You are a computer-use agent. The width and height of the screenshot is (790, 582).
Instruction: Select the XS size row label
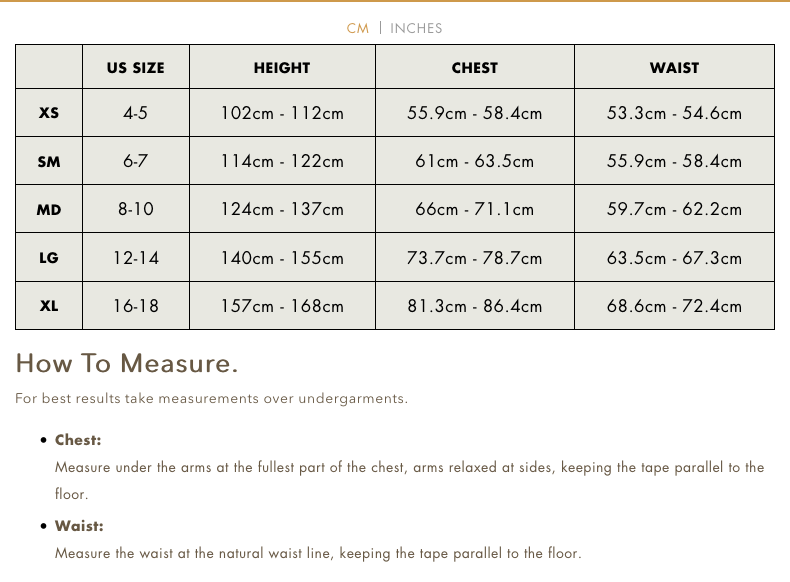49,113
